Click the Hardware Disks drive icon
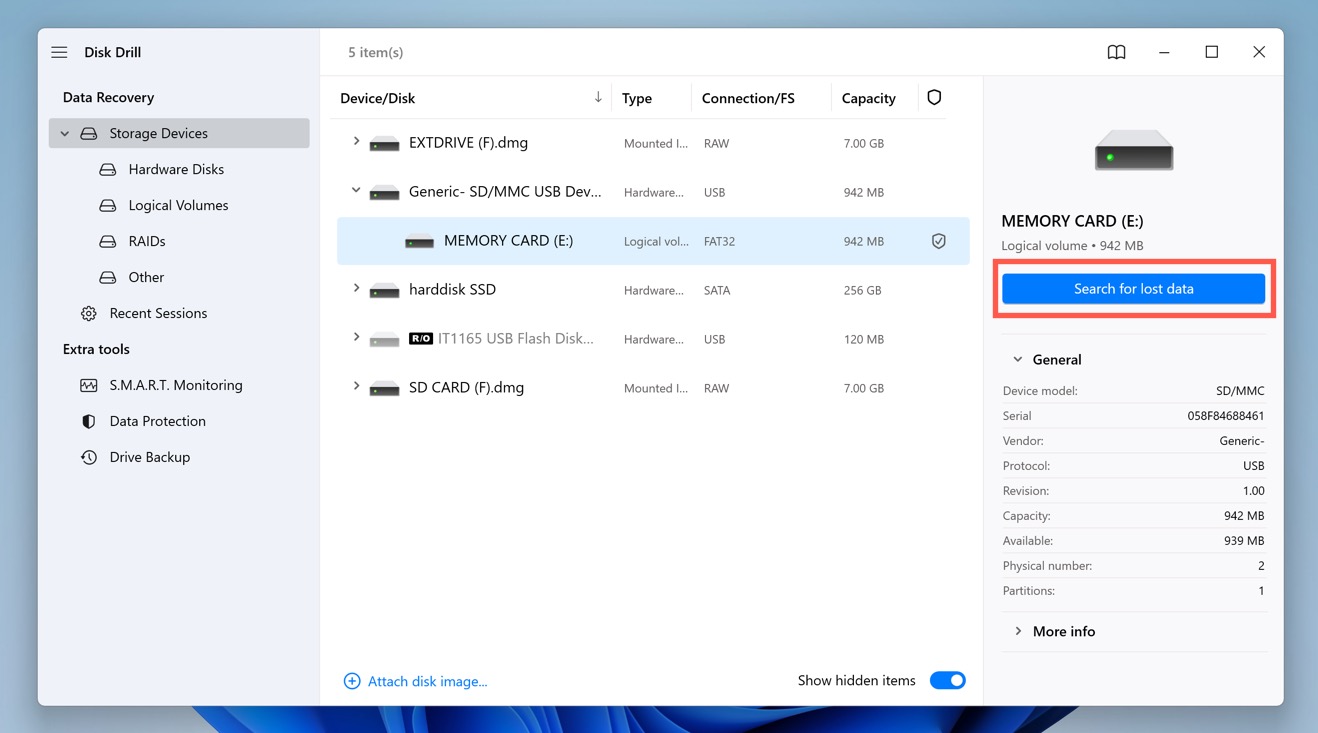The height and width of the screenshot is (733, 1318). pos(108,170)
